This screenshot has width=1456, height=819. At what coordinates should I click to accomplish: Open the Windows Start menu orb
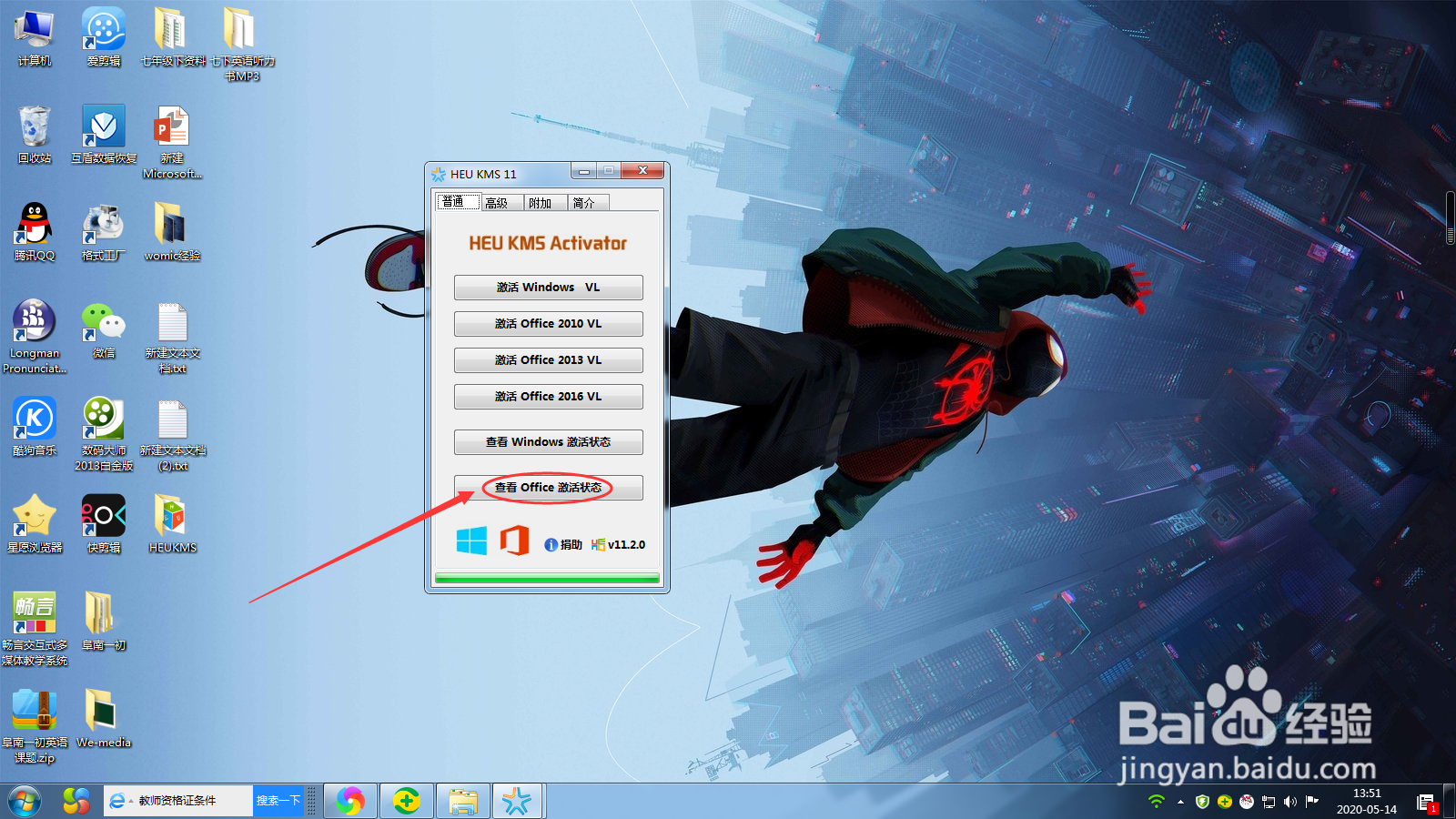click(x=25, y=801)
